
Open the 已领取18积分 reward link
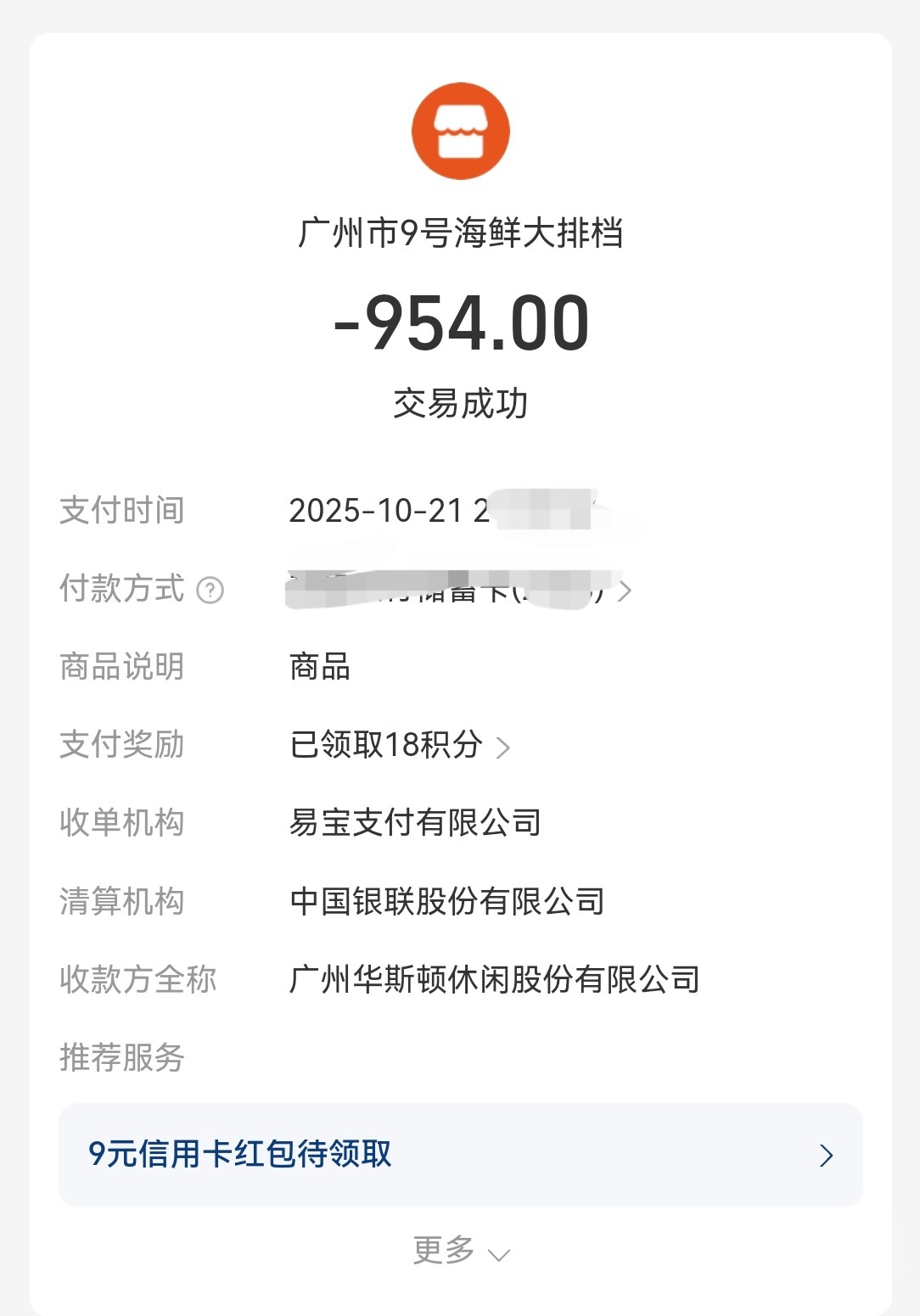[x=386, y=745]
